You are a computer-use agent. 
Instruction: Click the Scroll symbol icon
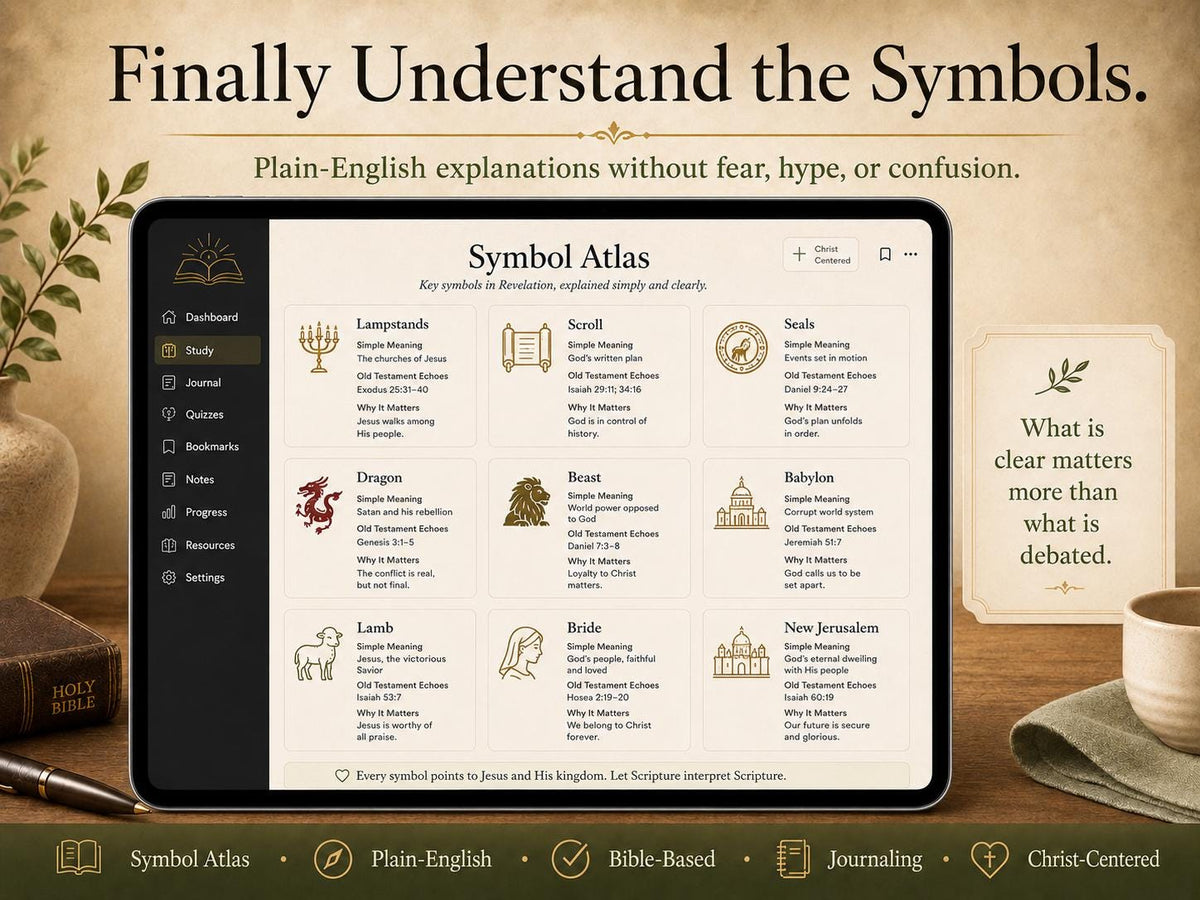click(x=526, y=347)
